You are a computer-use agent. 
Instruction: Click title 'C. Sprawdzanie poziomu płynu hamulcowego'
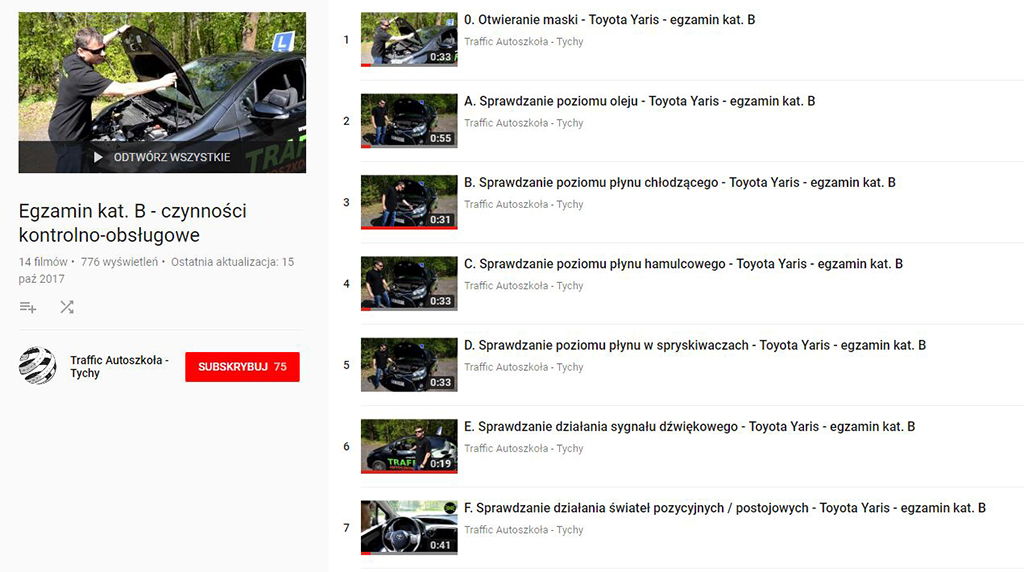tap(683, 264)
